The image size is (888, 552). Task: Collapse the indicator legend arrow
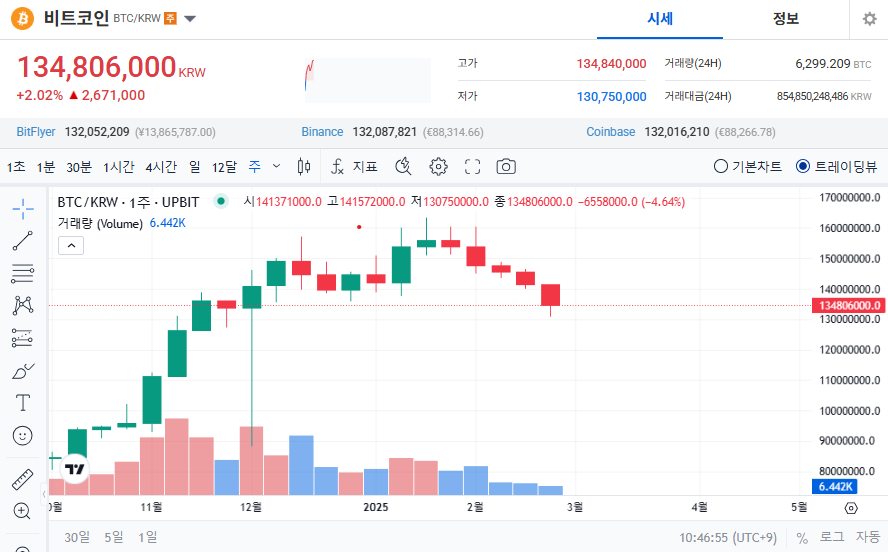(71, 246)
